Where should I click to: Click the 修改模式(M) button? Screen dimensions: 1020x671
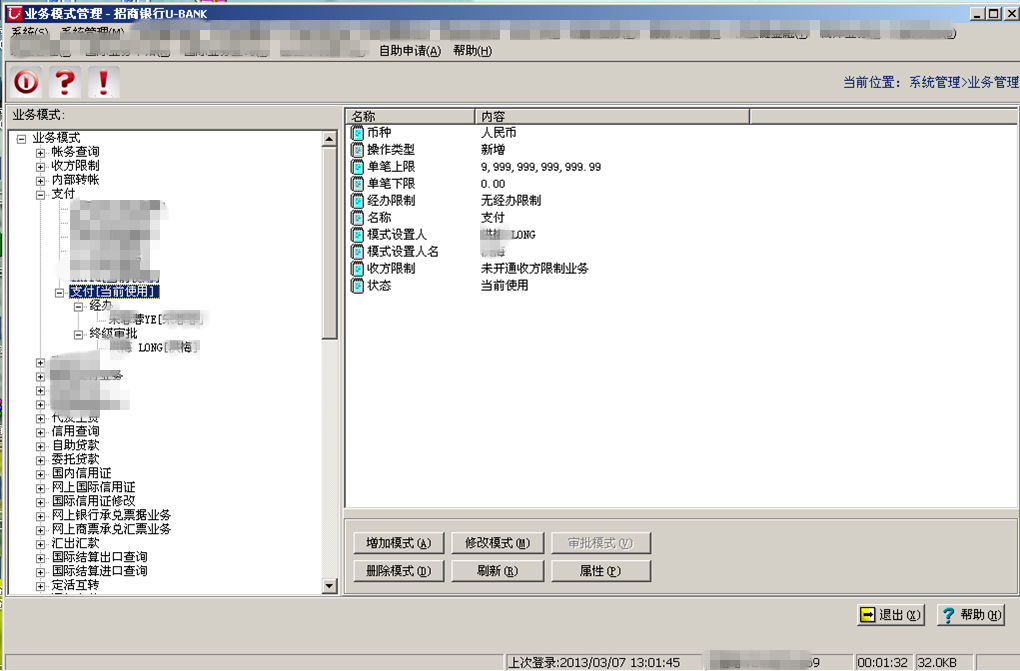(x=498, y=543)
